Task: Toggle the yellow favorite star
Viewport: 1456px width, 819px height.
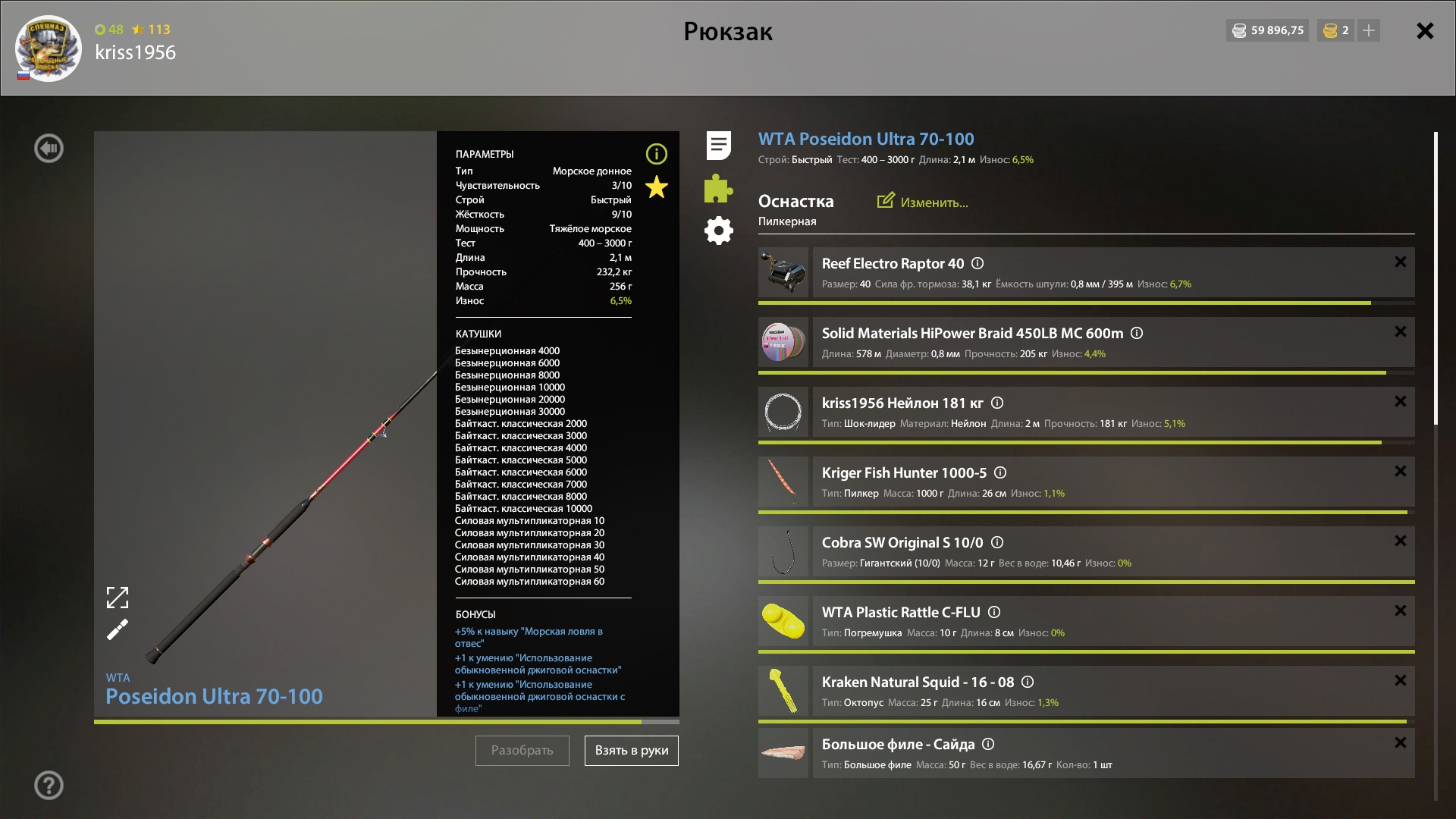Action: (657, 187)
